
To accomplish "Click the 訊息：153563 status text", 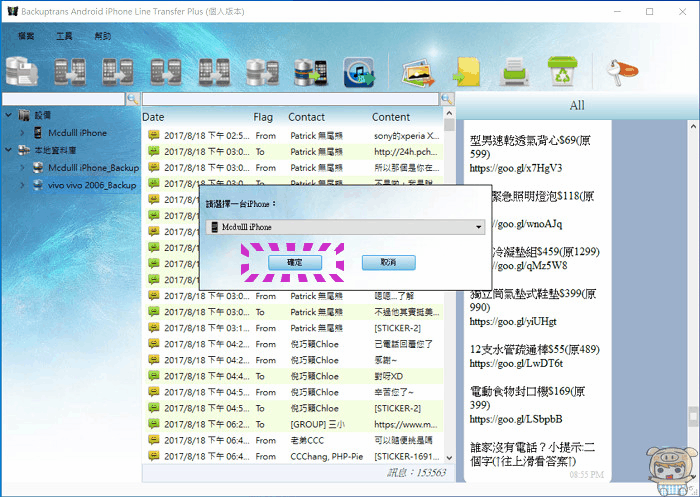I will (416, 473).
